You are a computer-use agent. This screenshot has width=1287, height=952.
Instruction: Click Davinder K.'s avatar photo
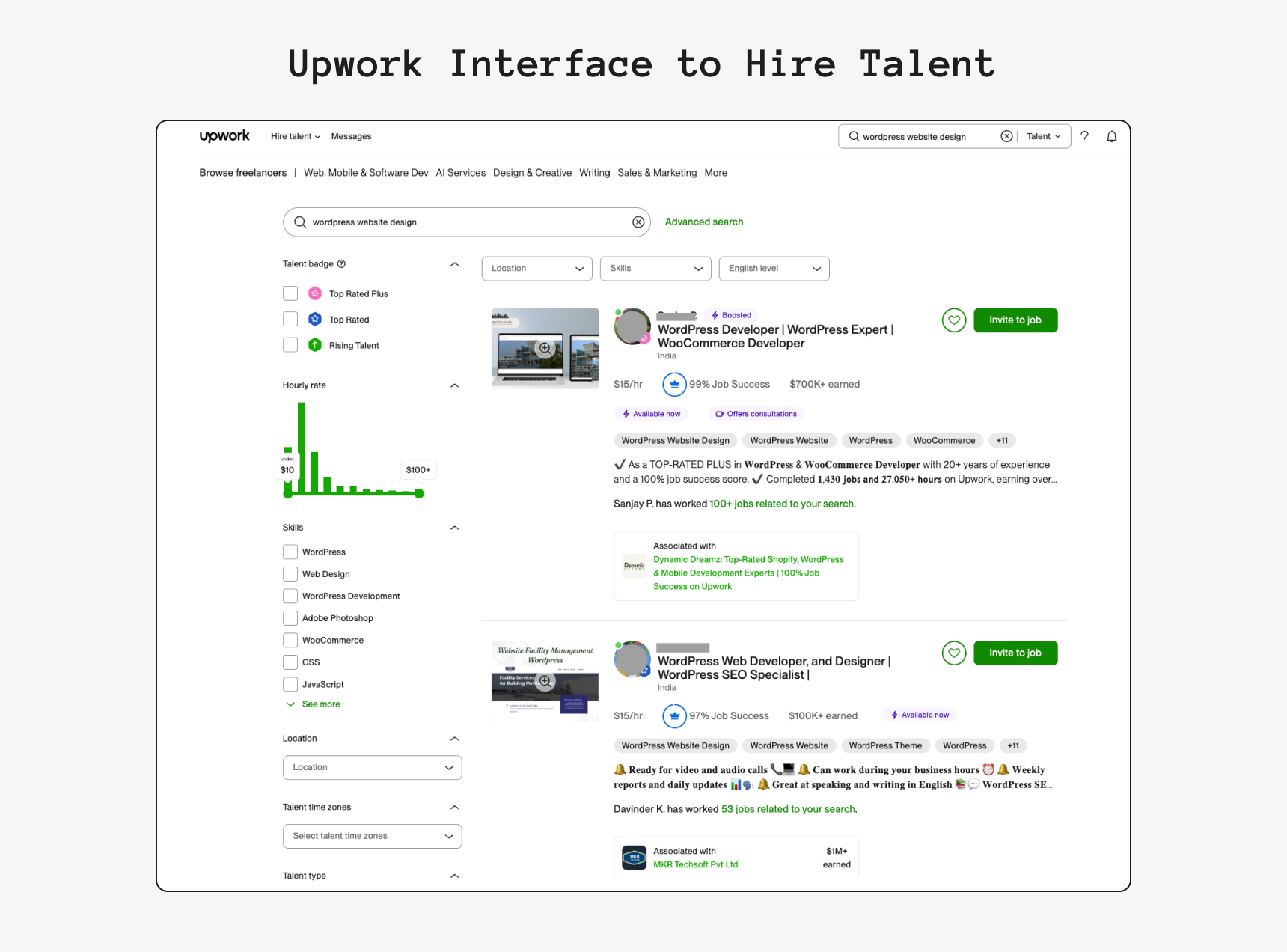tap(632, 659)
